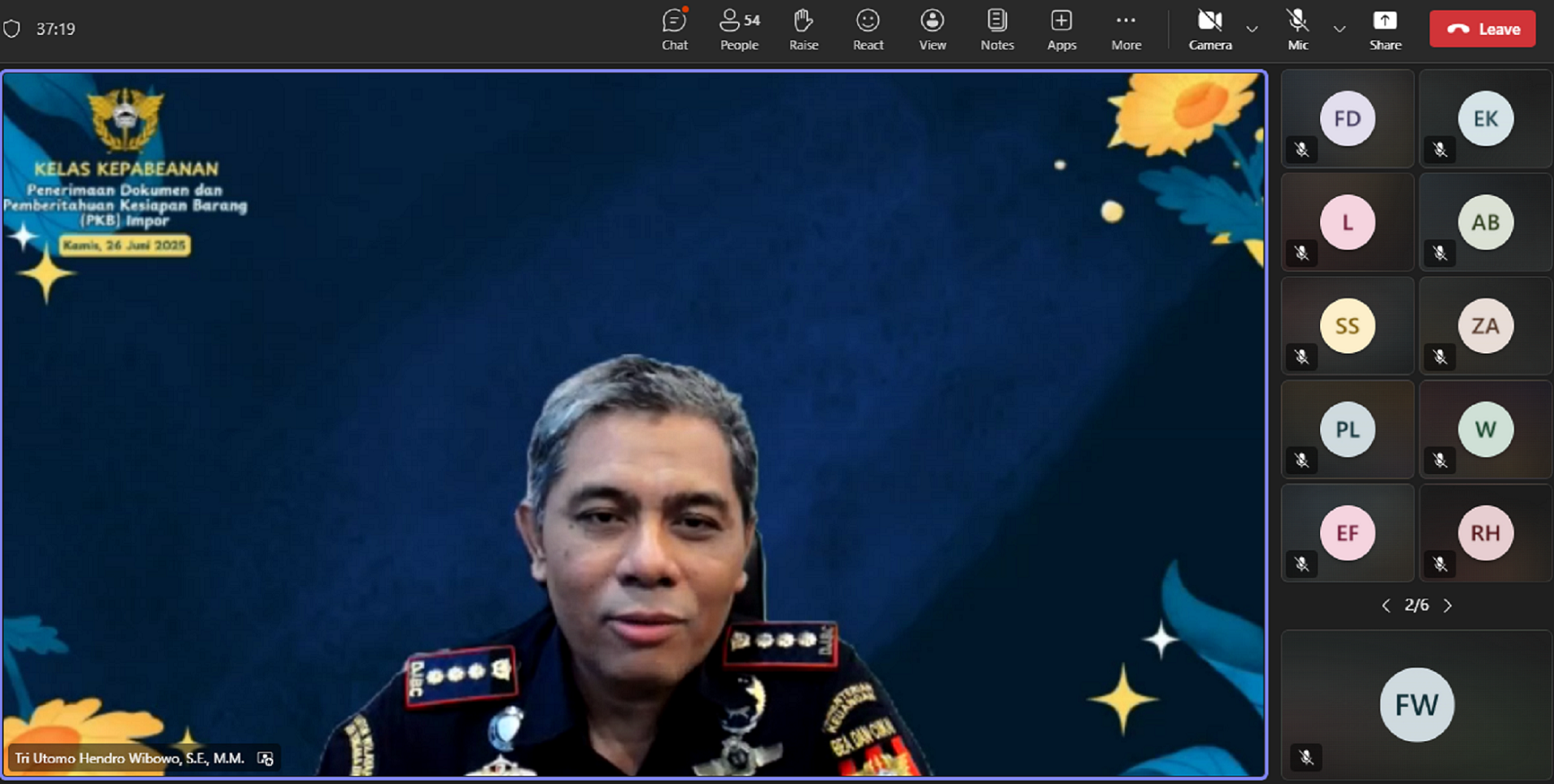
Task: Toggle the camera on
Action: tap(1210, 28)
